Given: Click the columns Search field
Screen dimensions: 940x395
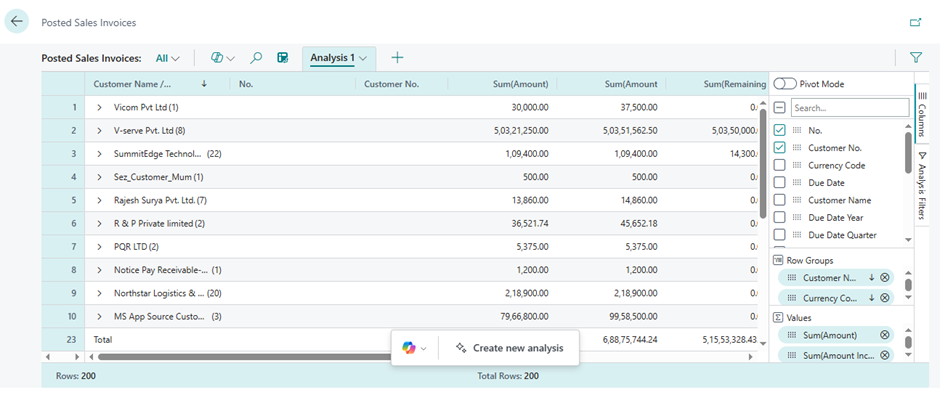Looking at the screenshot, I should pyautogui.click(x=850, y=108).
